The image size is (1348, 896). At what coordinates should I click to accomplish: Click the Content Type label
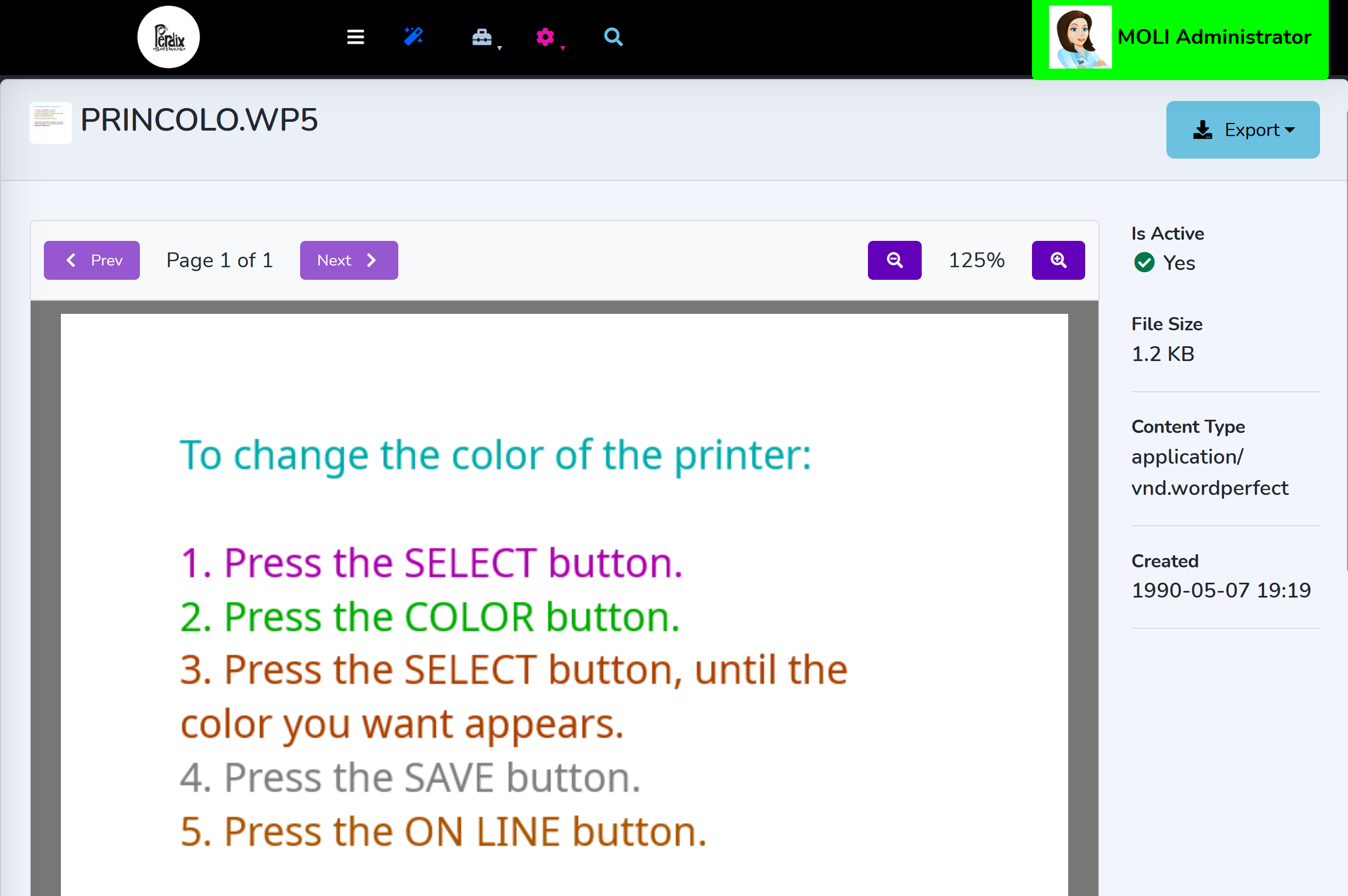[1188, 427]
